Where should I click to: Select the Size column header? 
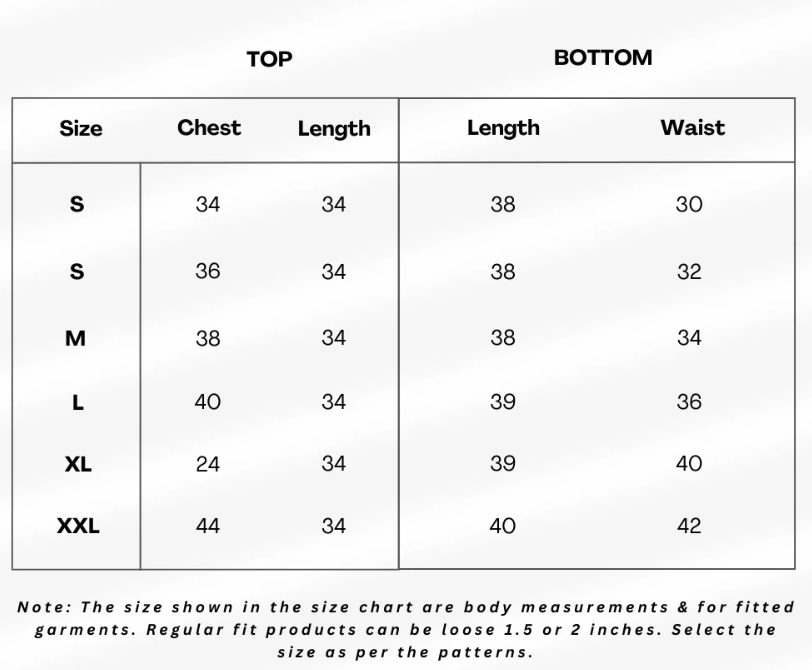coord(81,128)
